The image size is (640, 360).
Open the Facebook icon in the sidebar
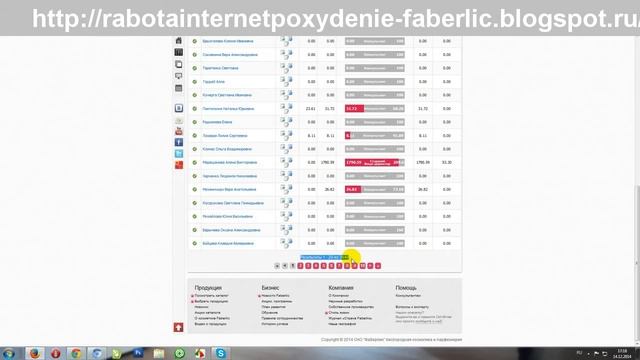tap(179, 142)
